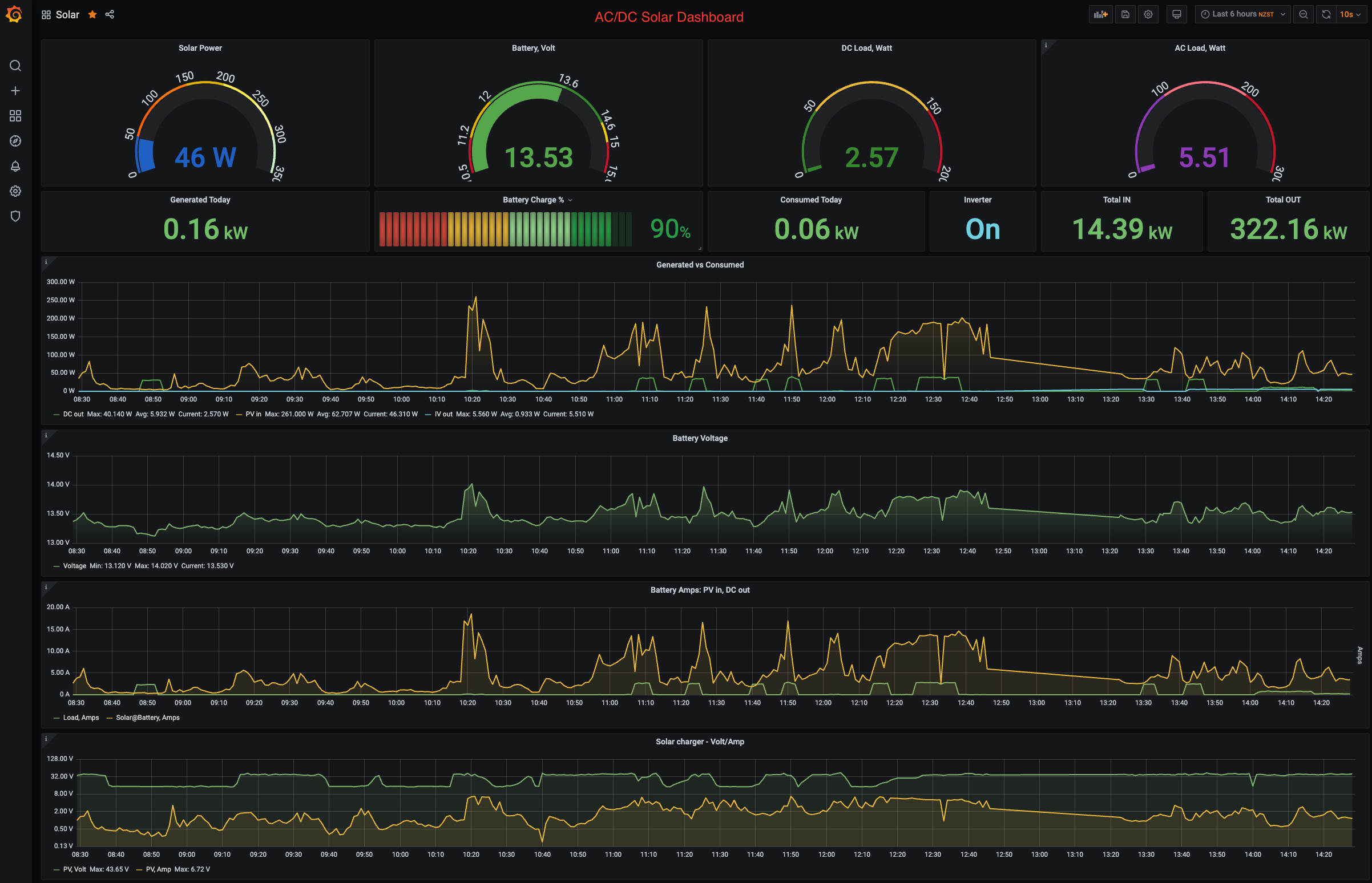1372x883 pixels.
Task: Click the zoom out time range button
Action: (1303, 14)
